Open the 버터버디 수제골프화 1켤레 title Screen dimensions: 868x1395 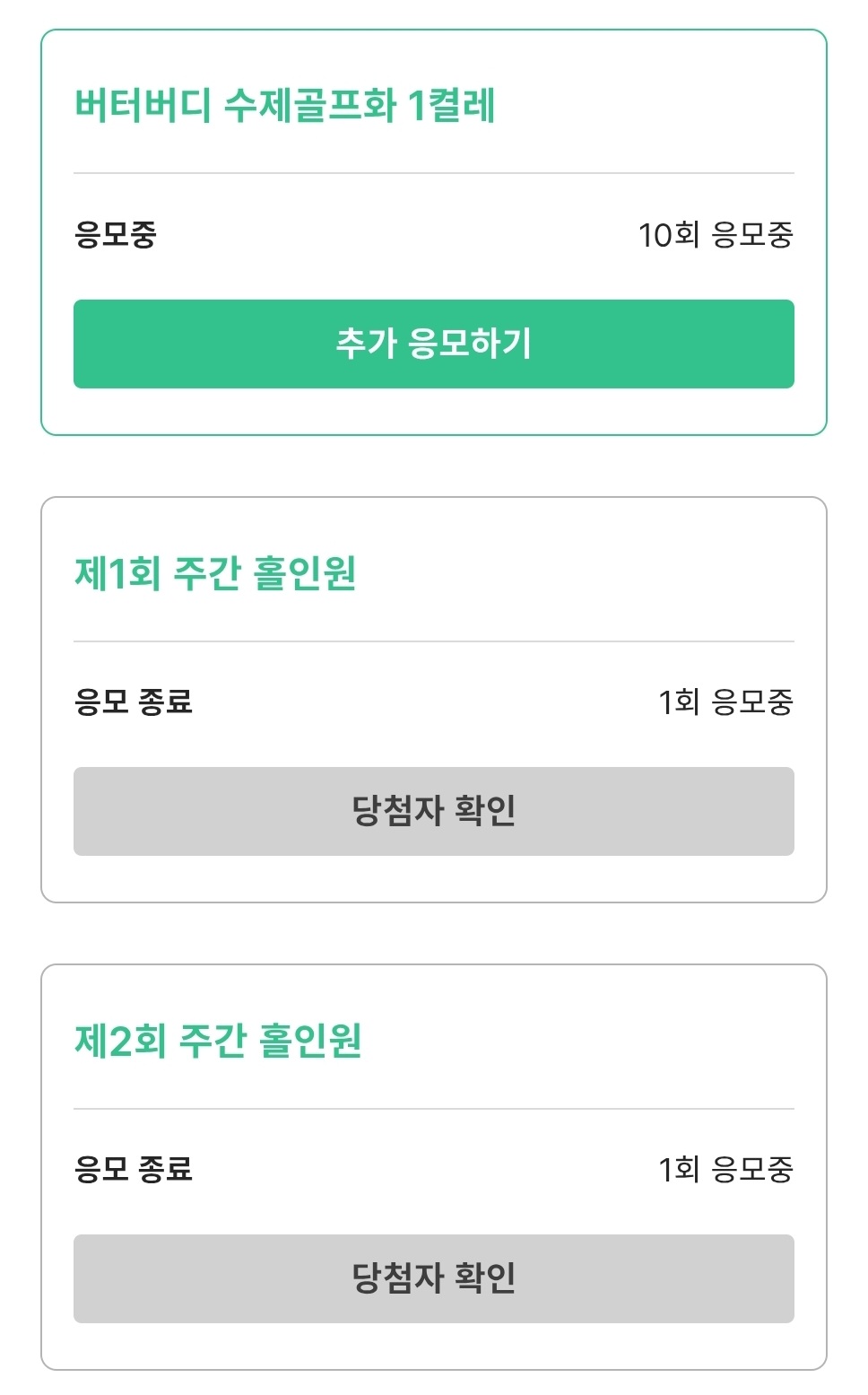(x=284, y=105)
